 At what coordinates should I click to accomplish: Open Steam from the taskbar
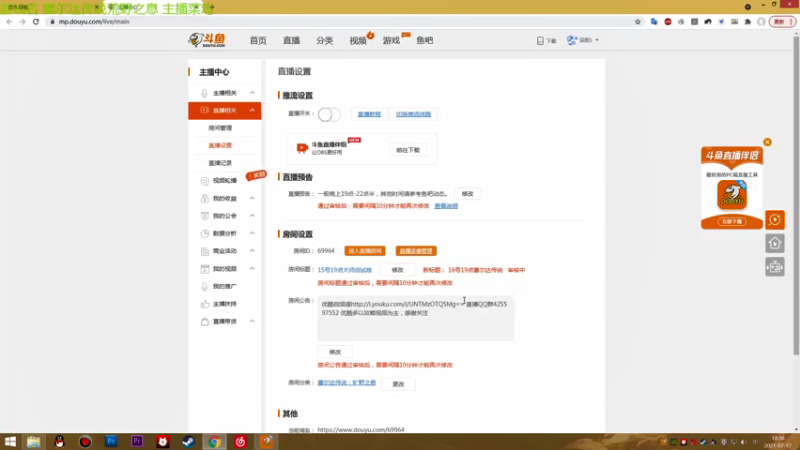[x=188, y=441]
